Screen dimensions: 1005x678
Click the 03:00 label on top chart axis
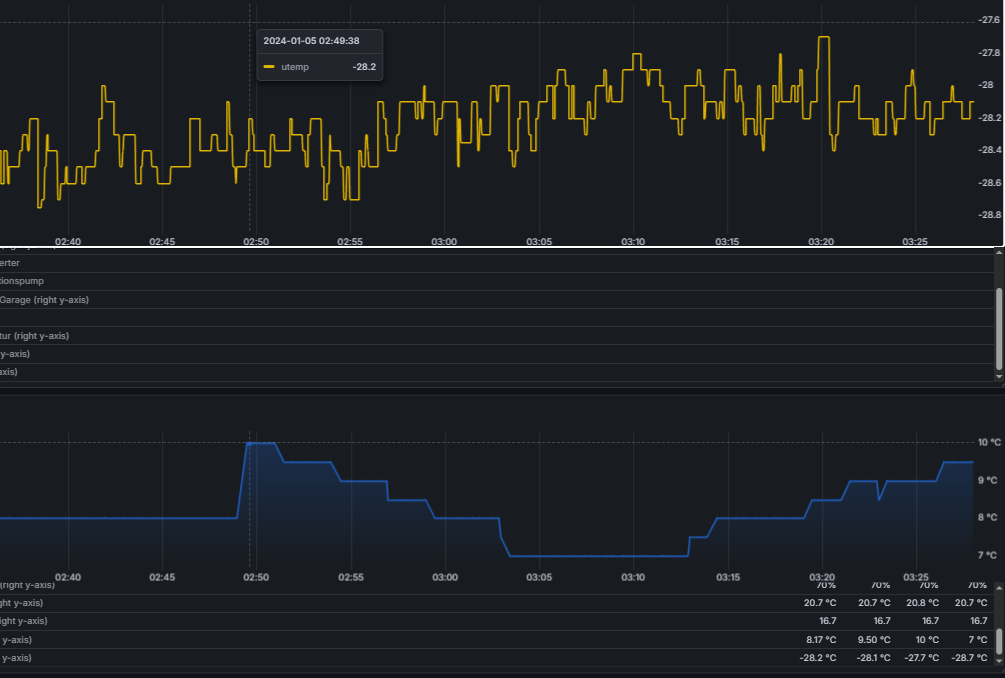(444, 242)
